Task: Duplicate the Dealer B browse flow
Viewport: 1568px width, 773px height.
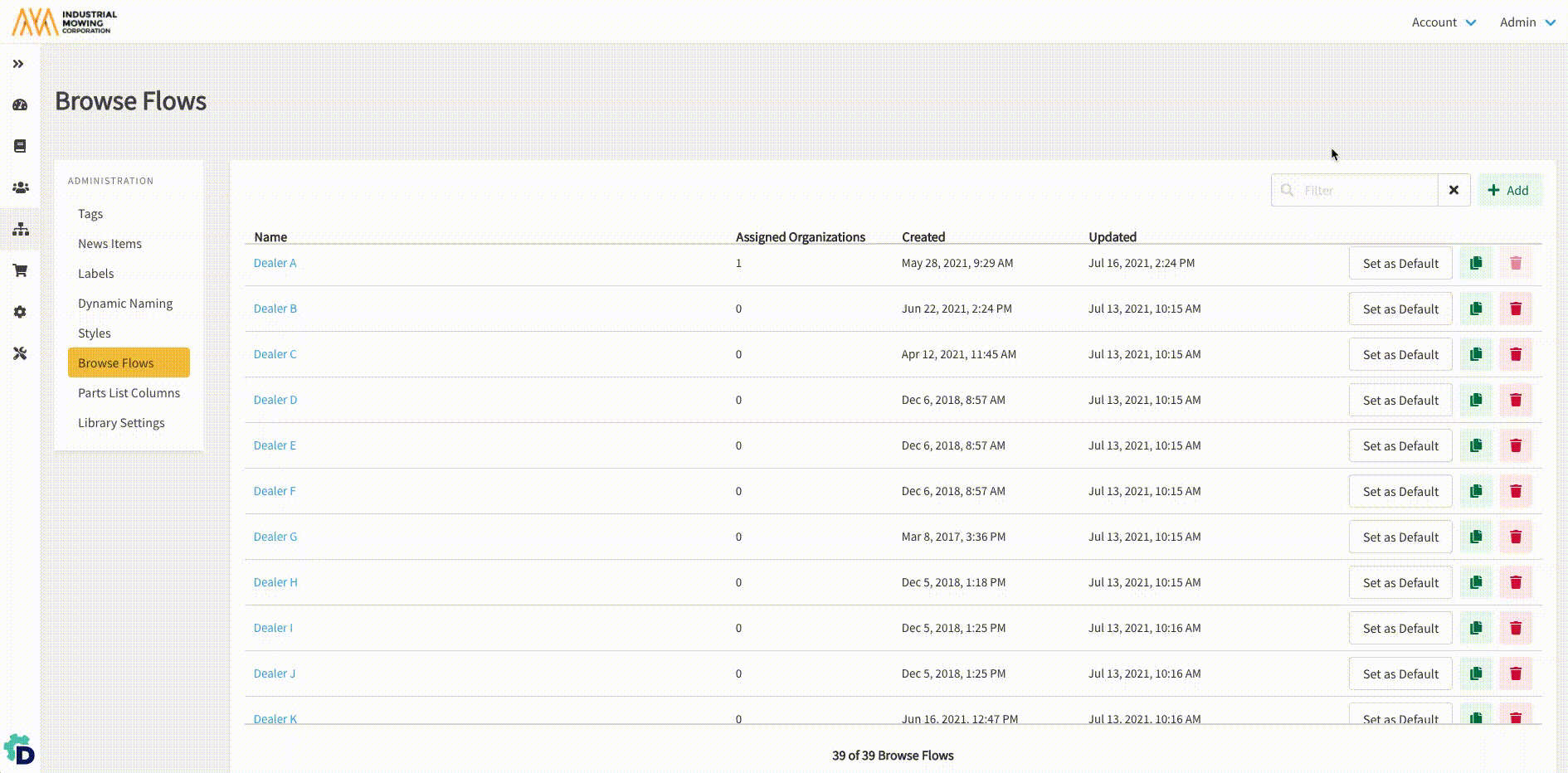Action: 1475,309
